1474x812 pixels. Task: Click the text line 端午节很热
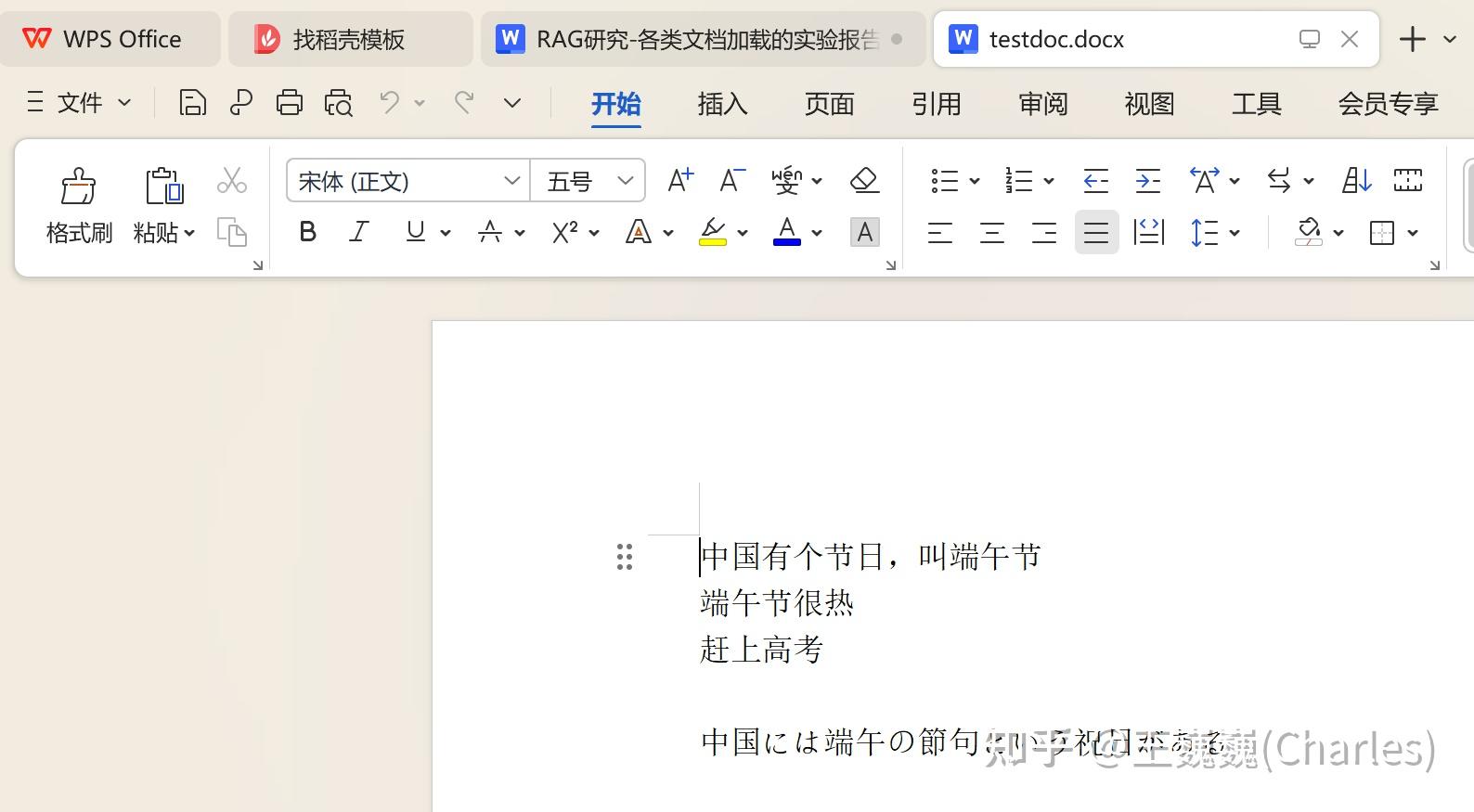pos(777,603)
